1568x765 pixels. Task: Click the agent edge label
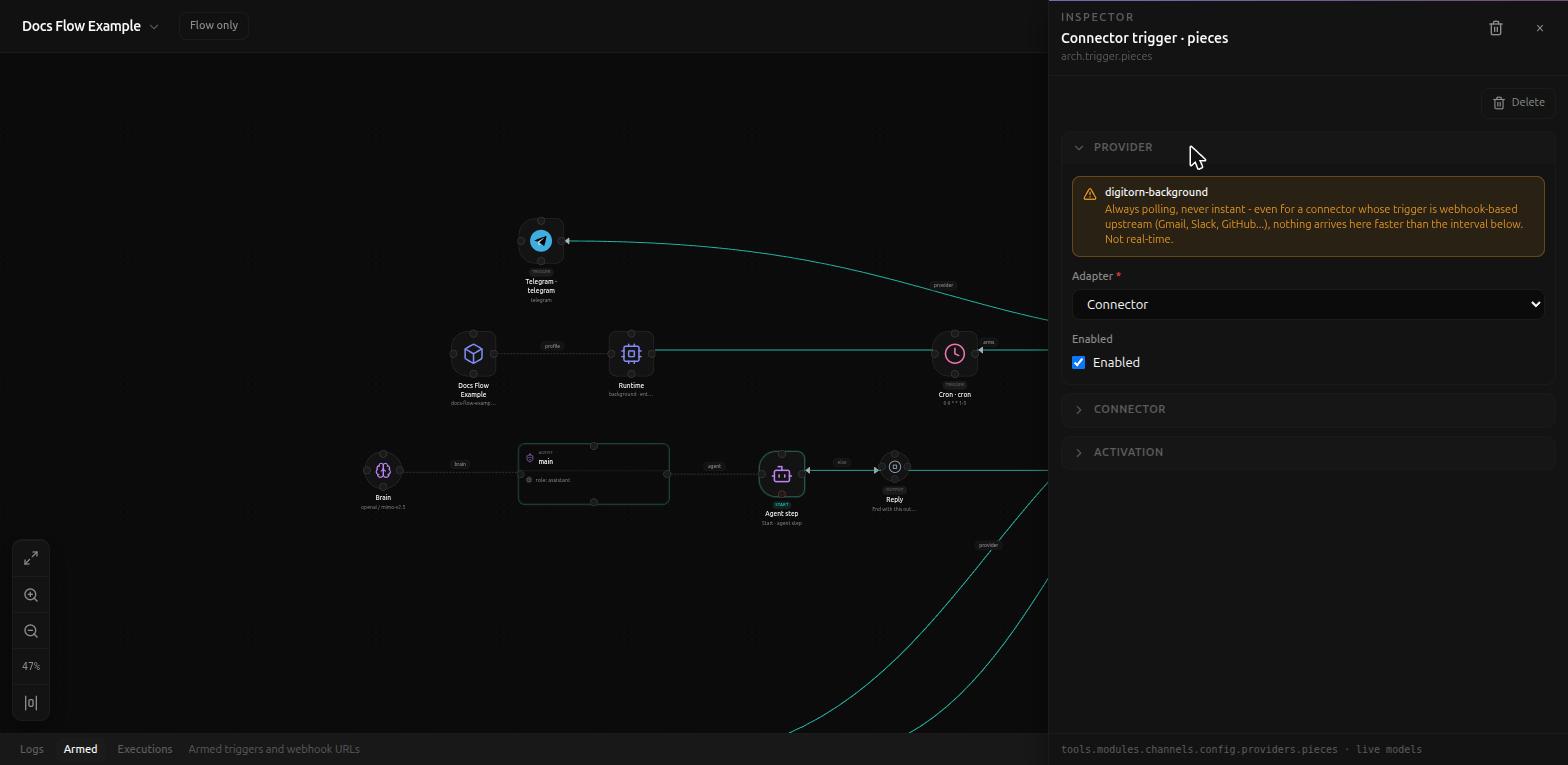(x=714, y=466)
